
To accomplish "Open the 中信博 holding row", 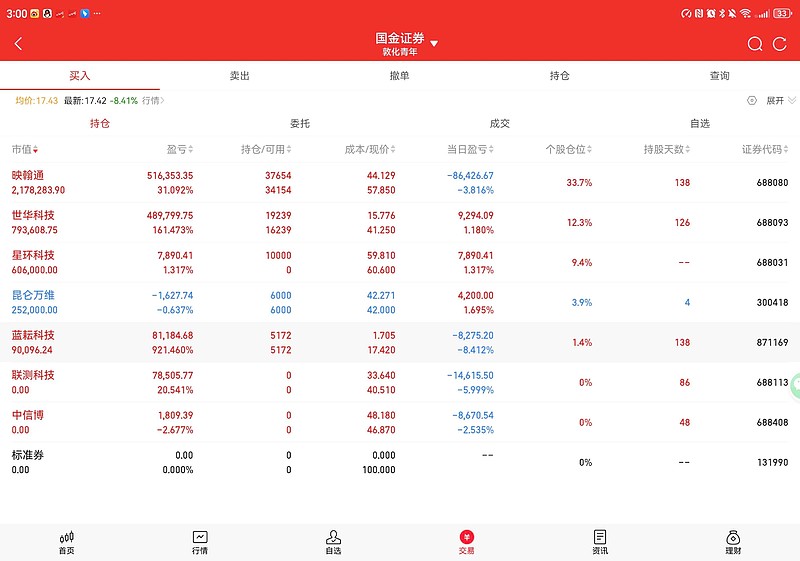I will 400,422.
